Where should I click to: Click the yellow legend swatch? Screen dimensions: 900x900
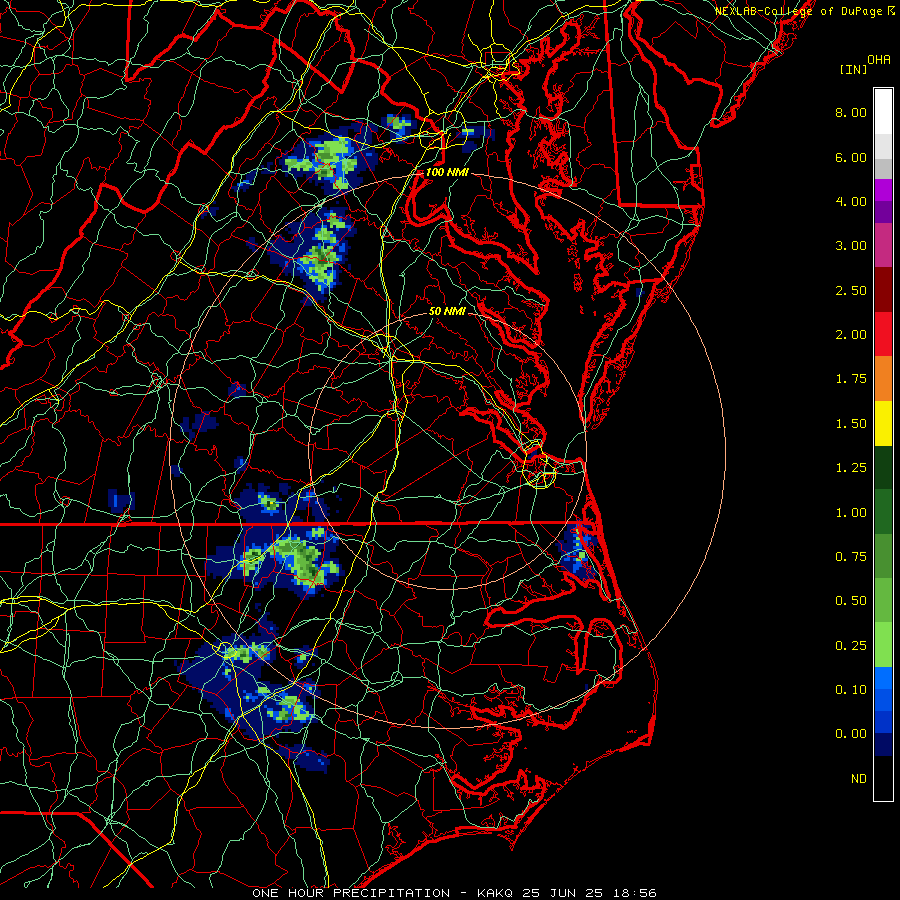883,424
